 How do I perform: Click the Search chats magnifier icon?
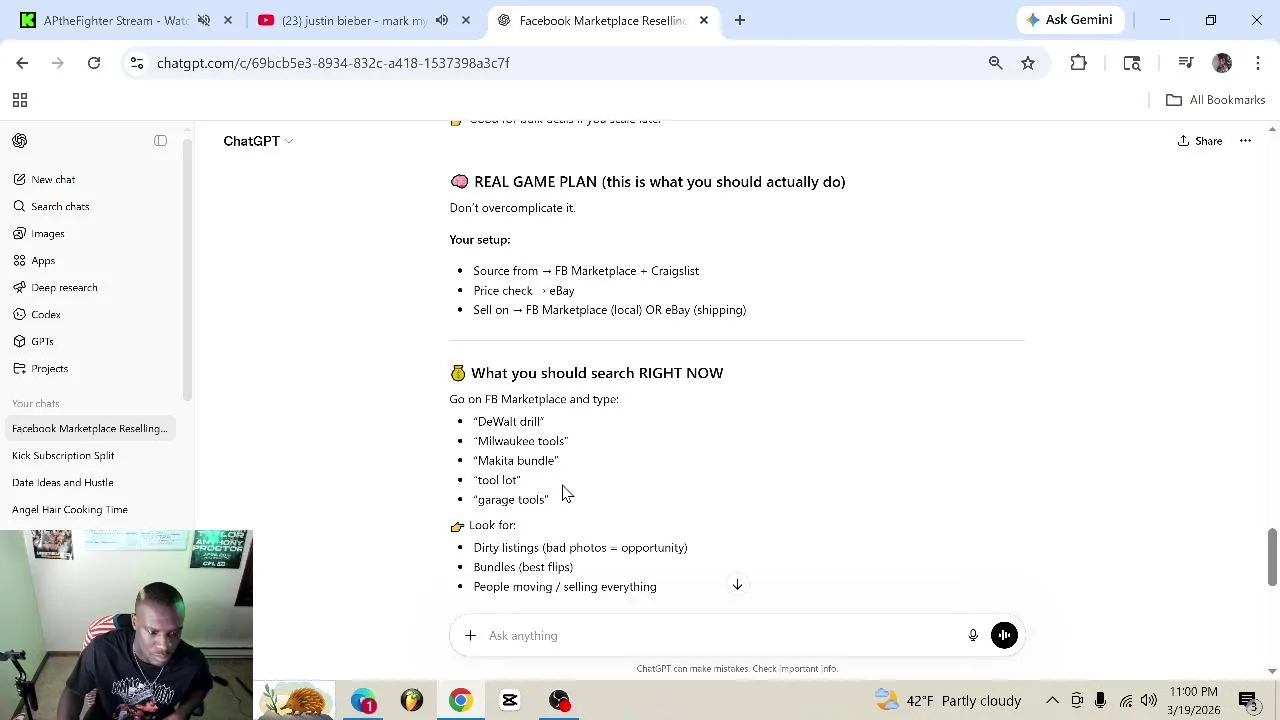tap(19, 206)
